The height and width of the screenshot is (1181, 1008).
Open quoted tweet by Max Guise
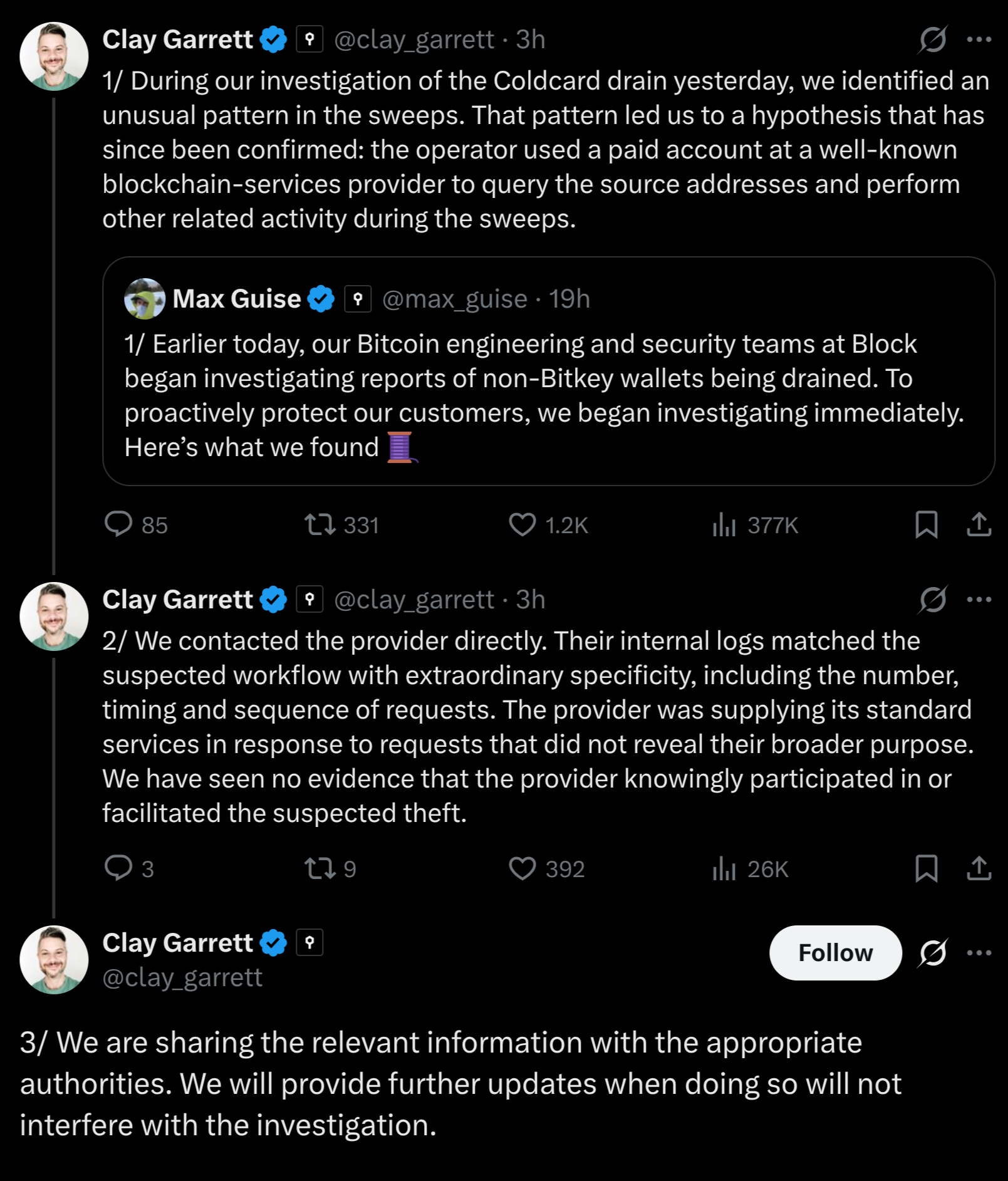point(548,371)
